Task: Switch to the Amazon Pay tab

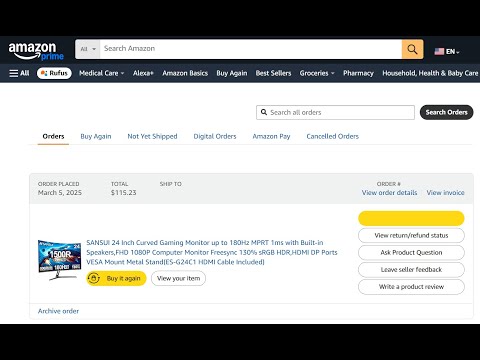Action: coord(271,136)
